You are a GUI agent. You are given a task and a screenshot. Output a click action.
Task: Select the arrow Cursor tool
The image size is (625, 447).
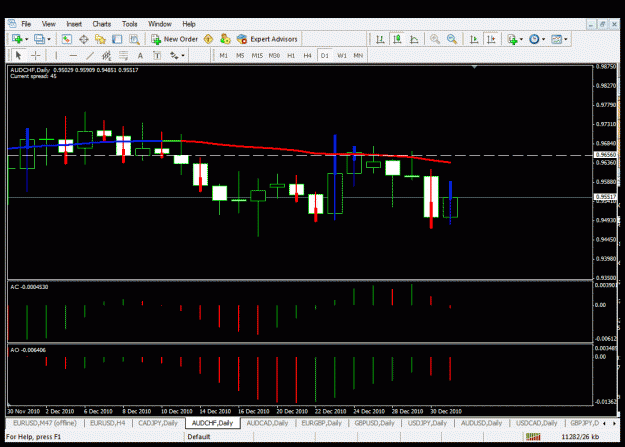(18, 55)
